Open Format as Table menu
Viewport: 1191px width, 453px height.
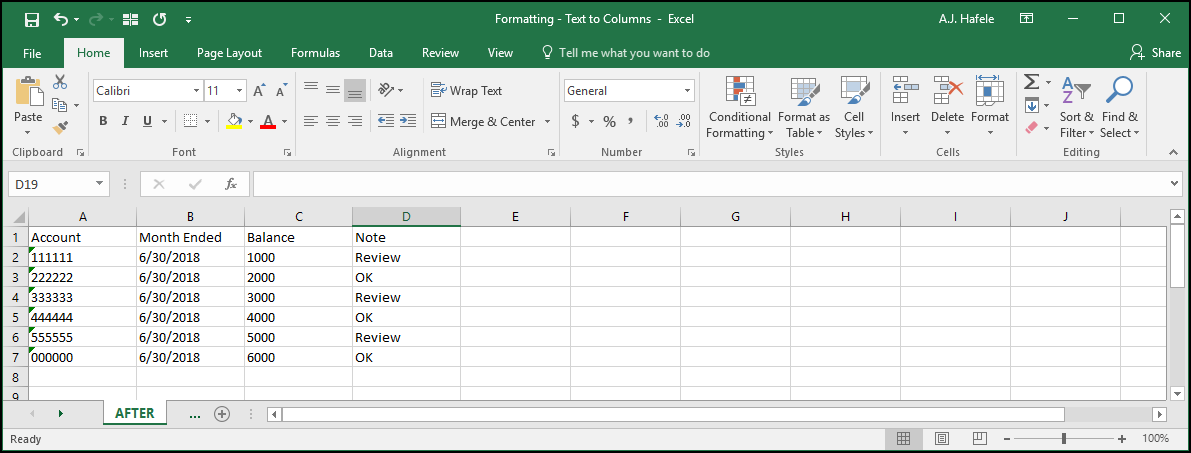click(x=804, y=107)
